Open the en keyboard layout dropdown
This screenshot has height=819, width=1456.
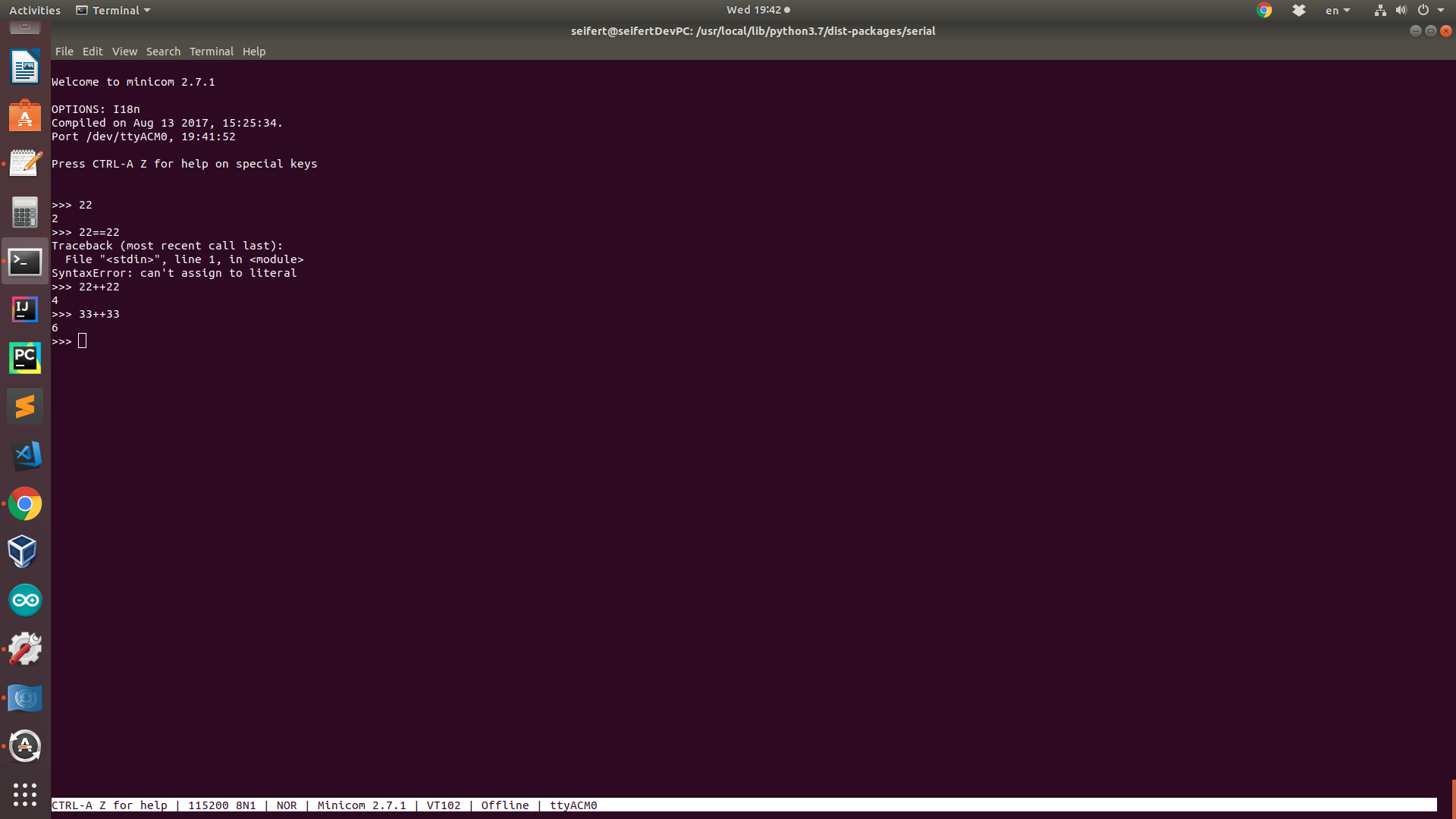pyautogui.click(x=1337, y=11)
